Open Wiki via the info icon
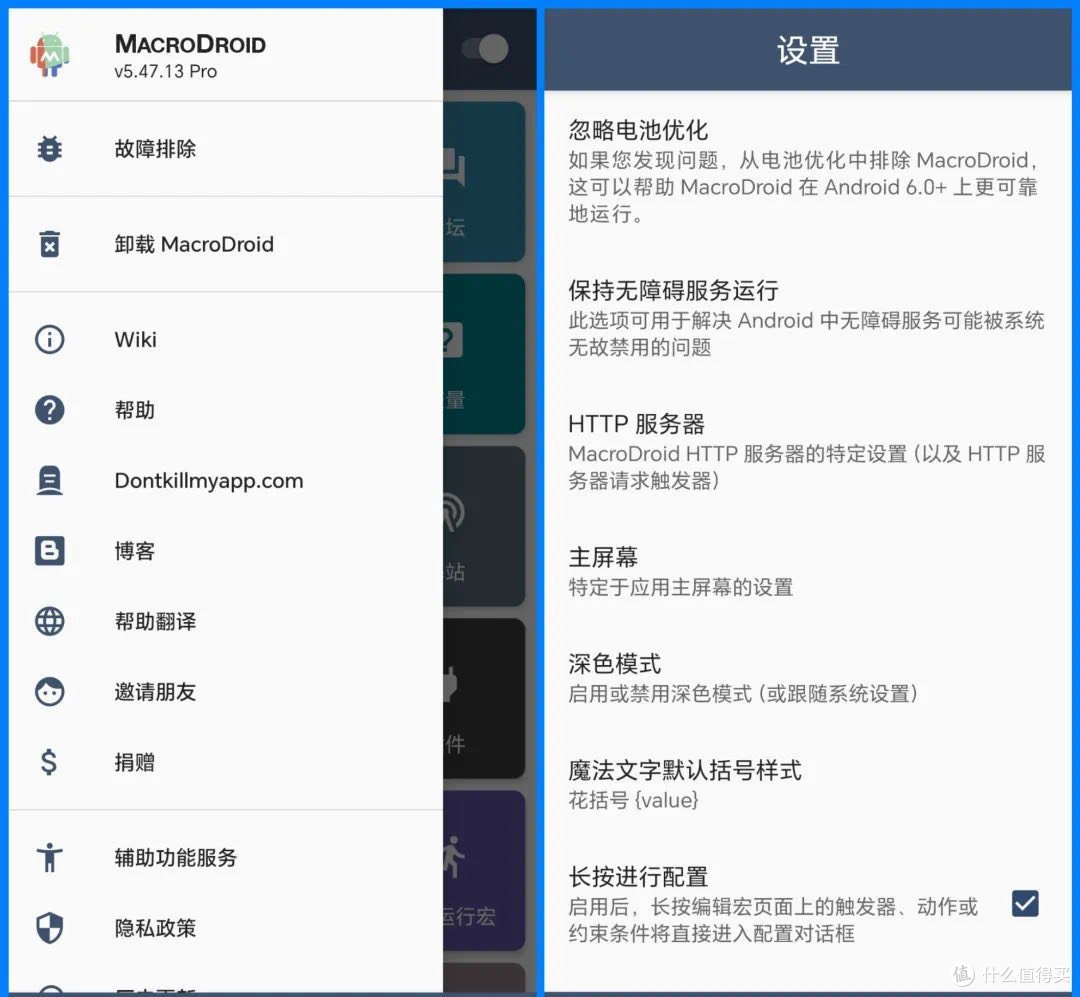1080x997 pixels. click(50, 339)
